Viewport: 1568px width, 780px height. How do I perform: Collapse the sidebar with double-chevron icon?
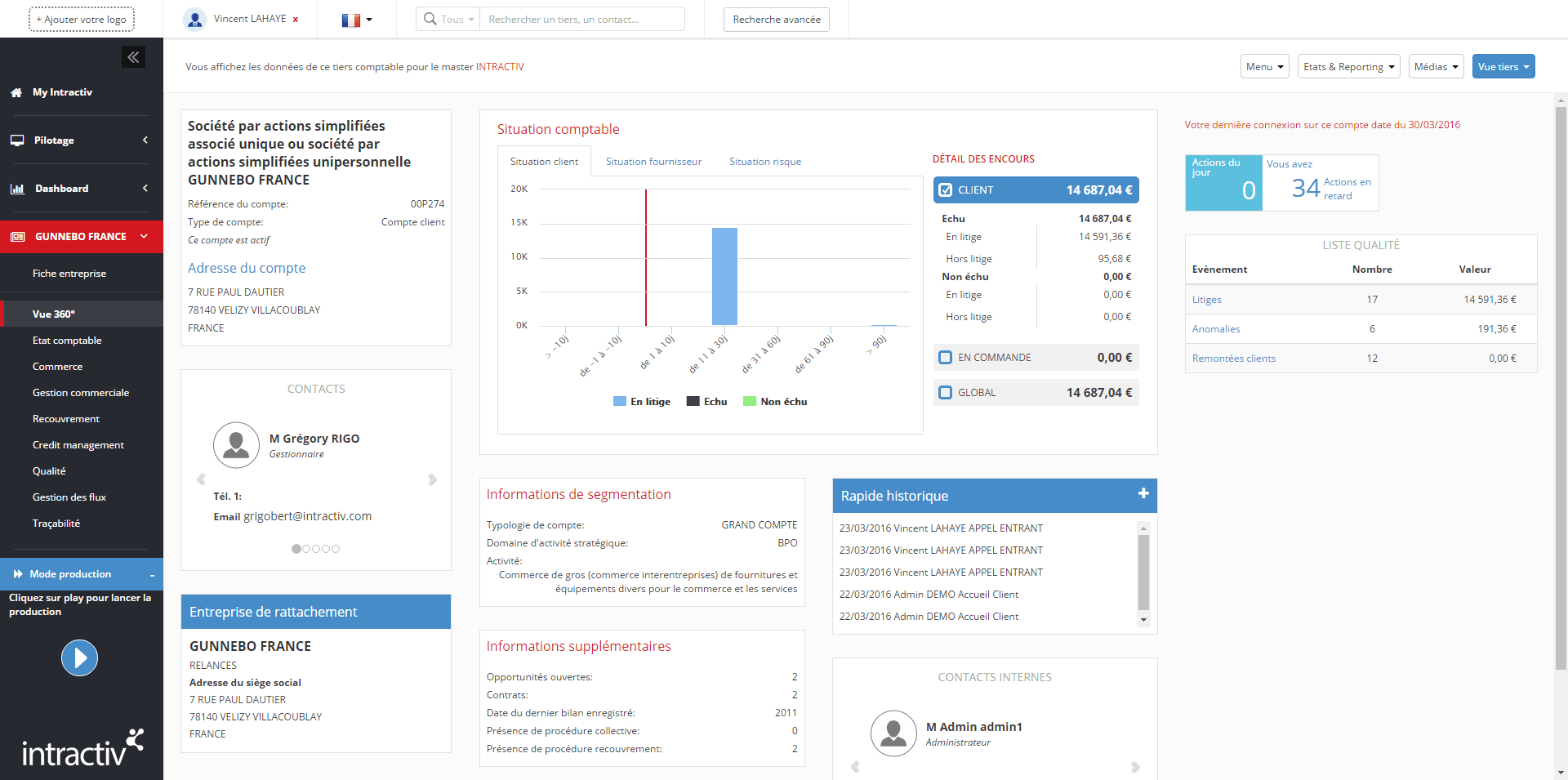[133, 56]
